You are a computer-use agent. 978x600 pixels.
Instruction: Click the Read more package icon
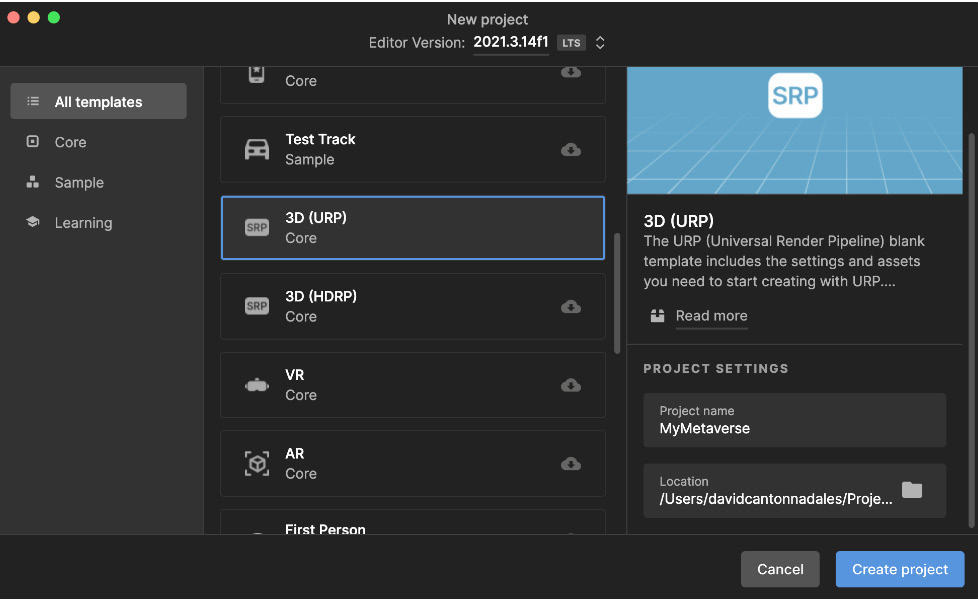pos(657,316)
